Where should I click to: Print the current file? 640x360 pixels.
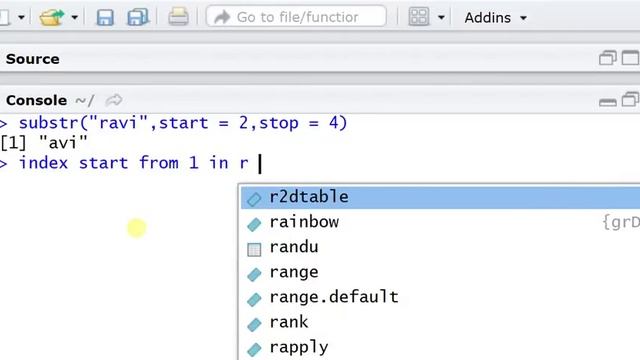pyautogui.click(x=178, y=17)
